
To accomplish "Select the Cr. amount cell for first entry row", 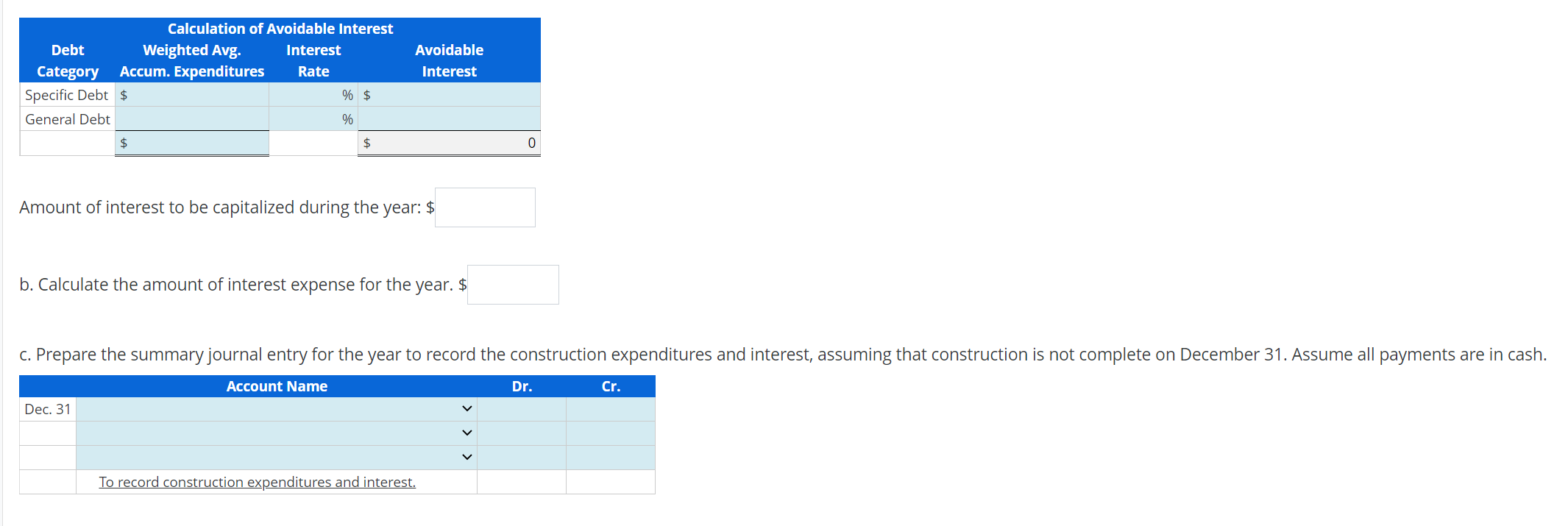I will coord(610,409).
